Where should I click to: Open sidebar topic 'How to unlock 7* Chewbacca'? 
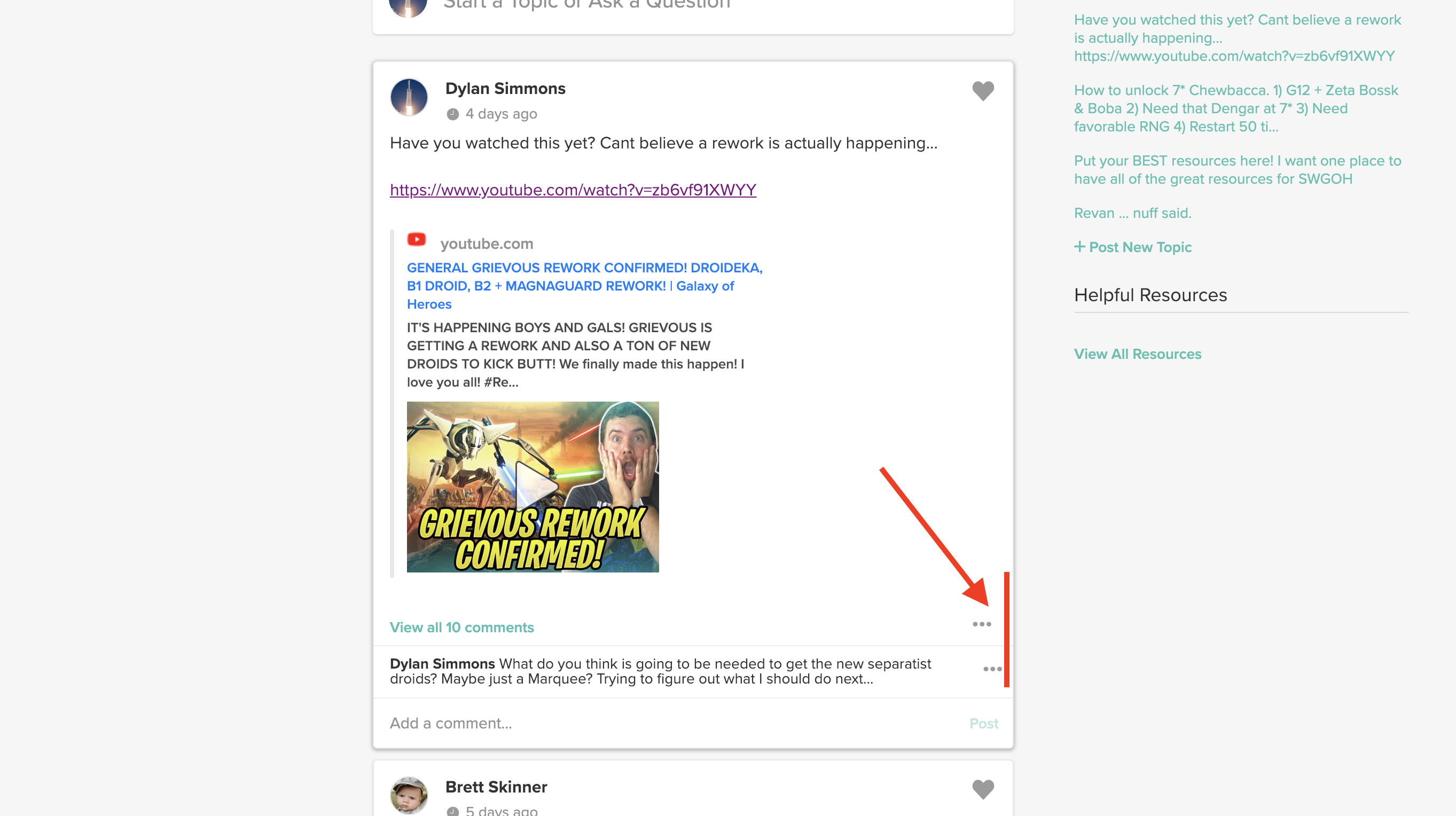(x=1235, y=108)
